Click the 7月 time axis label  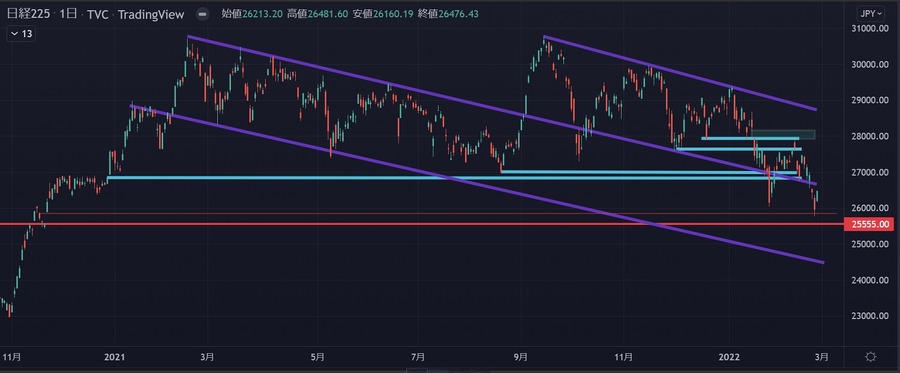(x=418, y=357)
